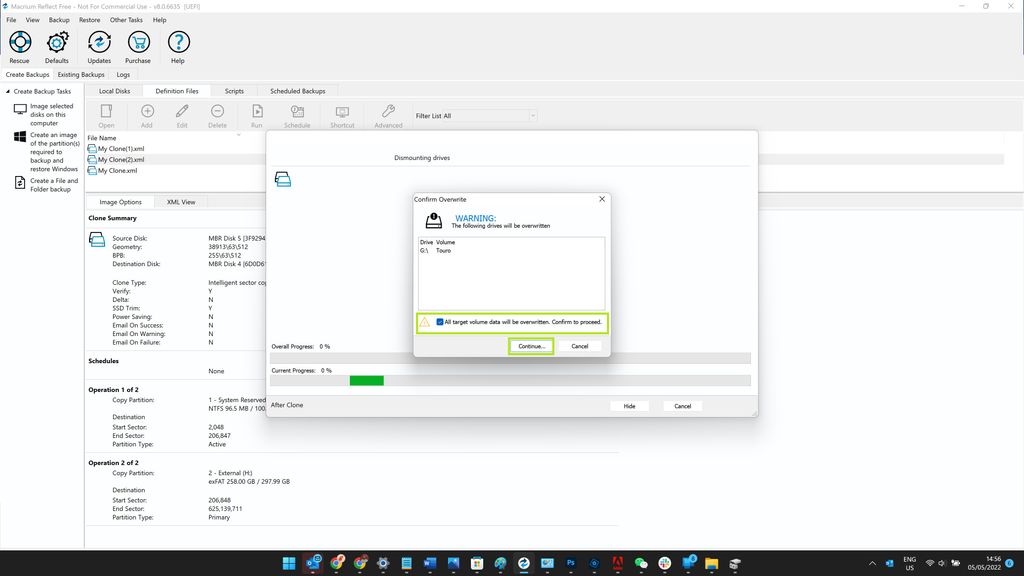The image size is (1024, 576).
Task: Switch to the Scheduled Backups tab
Action: pos(297,90)
